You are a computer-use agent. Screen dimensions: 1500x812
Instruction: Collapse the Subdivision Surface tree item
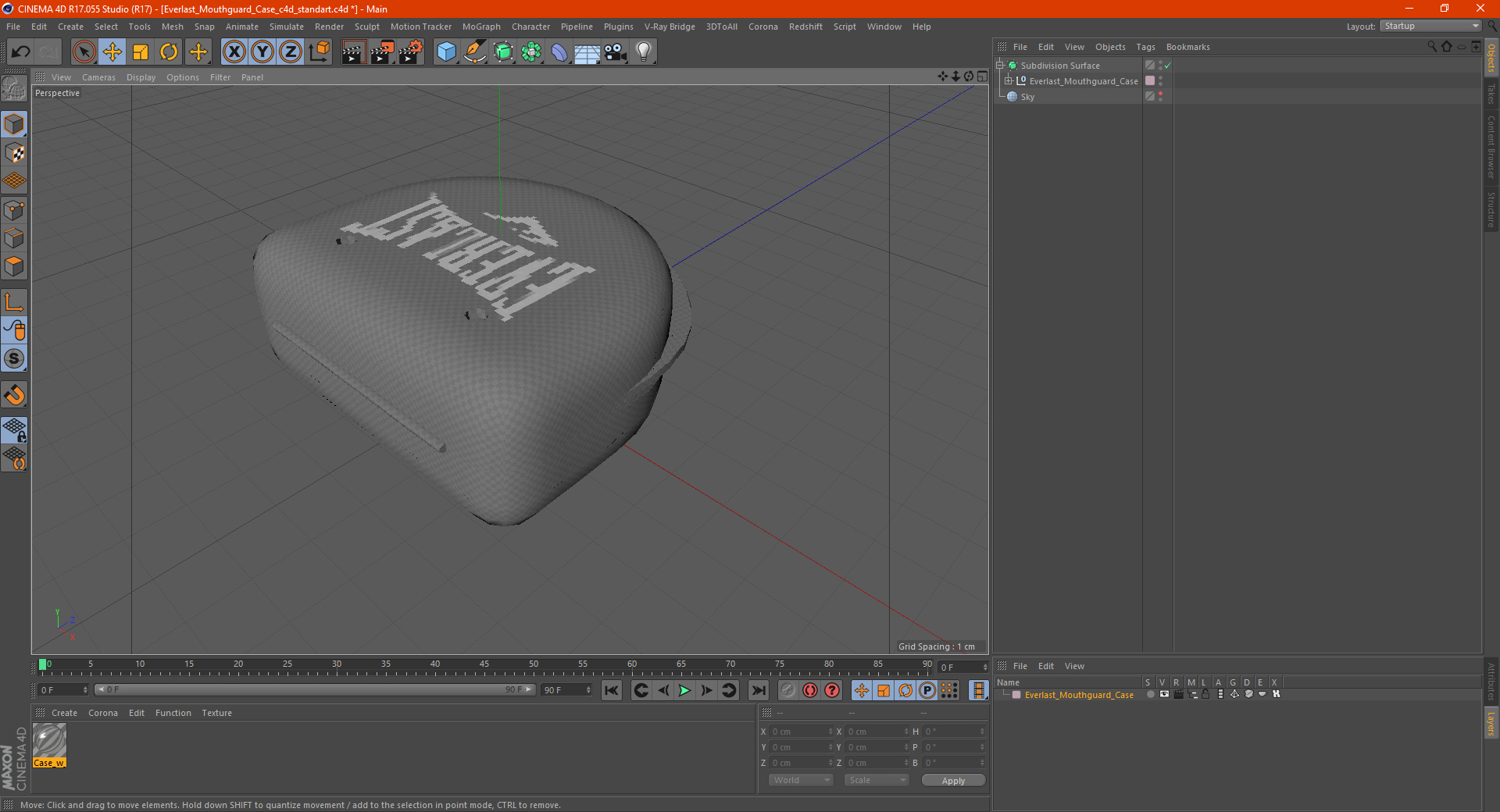(999, 66)
